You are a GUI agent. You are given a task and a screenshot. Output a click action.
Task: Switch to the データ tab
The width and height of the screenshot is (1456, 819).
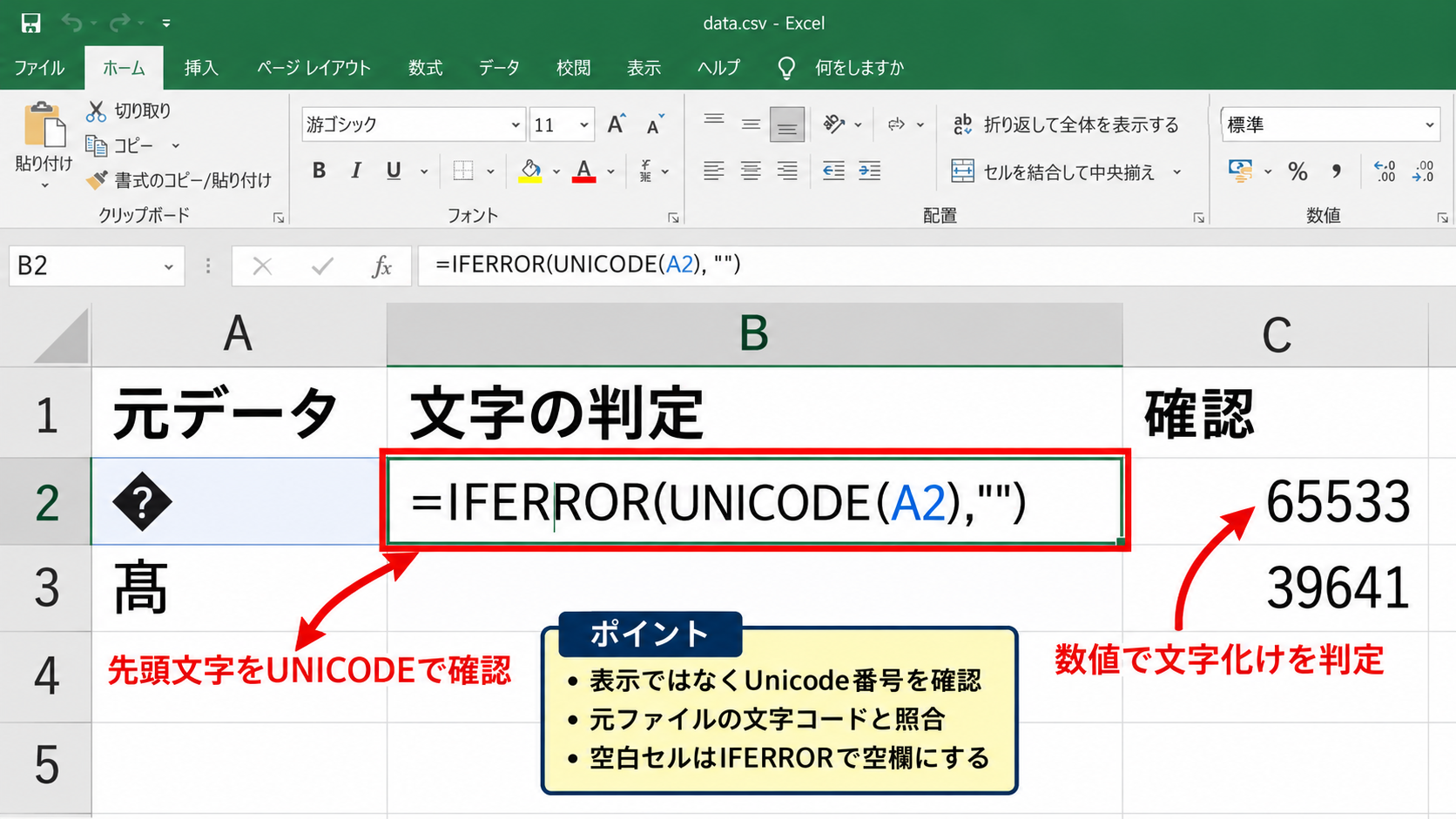[x=499, y=68]
